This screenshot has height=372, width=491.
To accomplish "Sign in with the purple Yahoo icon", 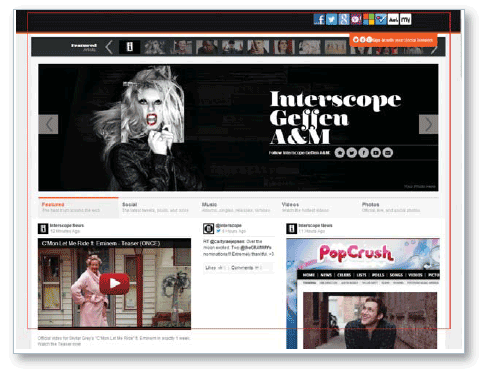I will 356,19.
